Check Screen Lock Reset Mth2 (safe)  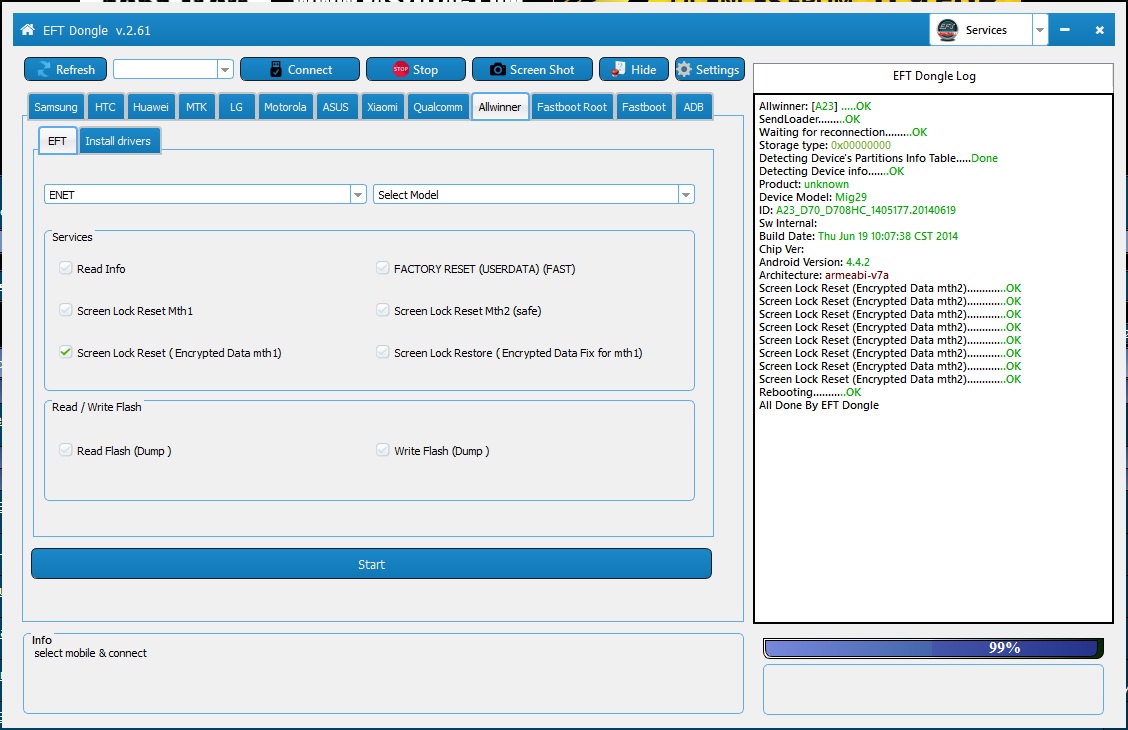pos(382,310)
